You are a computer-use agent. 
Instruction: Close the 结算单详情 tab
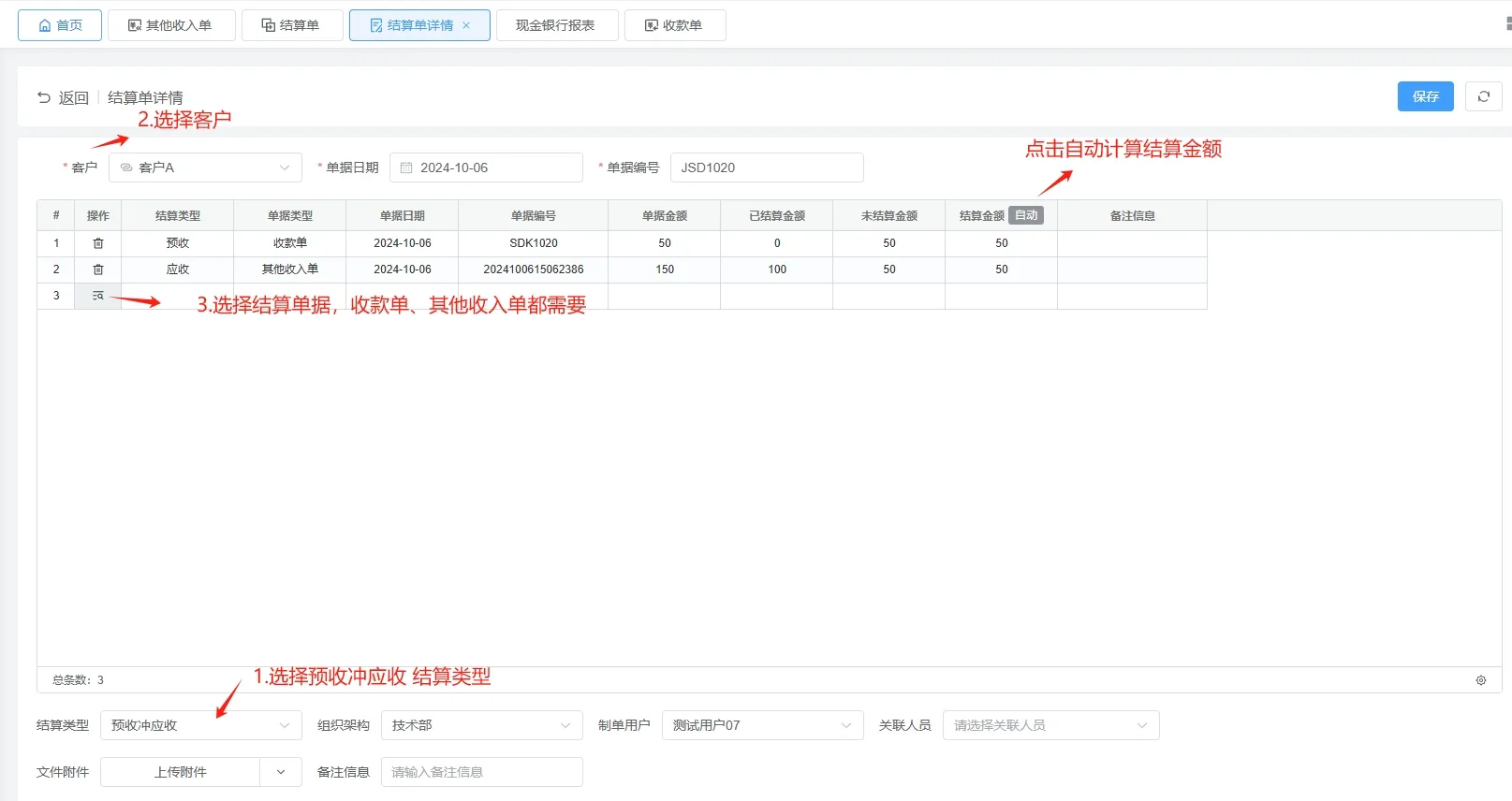click(x=466, y=25)
